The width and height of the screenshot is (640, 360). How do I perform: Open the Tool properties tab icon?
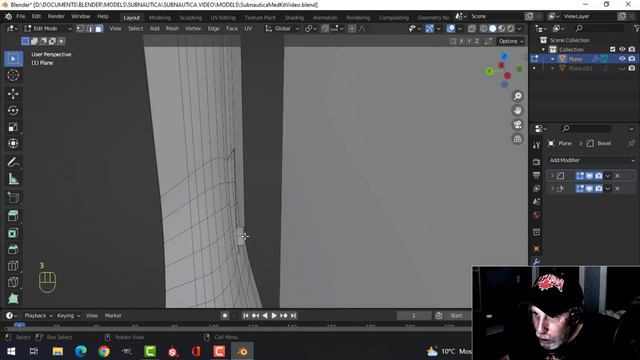coord(536,145)
